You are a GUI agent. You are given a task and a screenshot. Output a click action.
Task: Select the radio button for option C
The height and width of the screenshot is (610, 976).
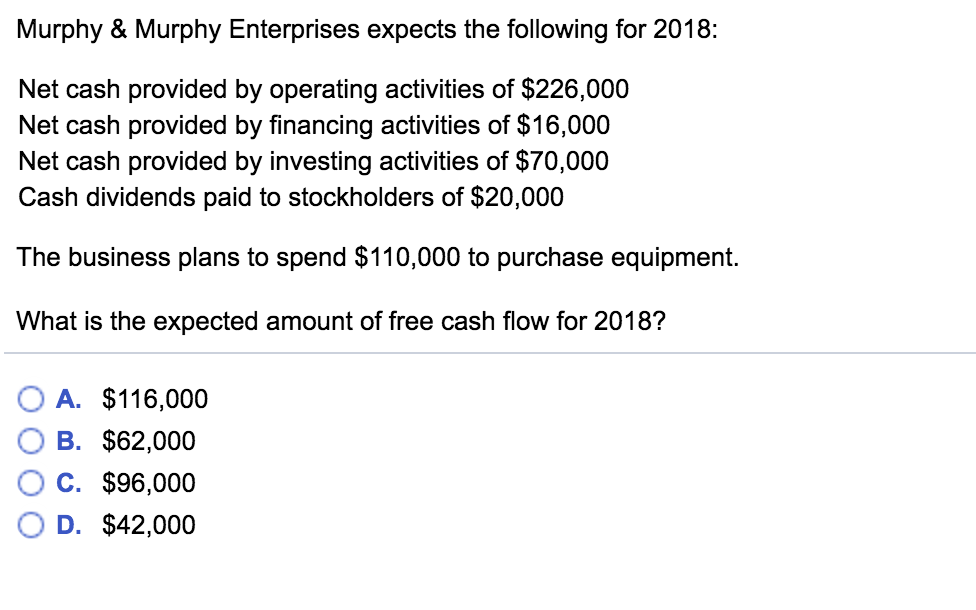coord(31,483)
